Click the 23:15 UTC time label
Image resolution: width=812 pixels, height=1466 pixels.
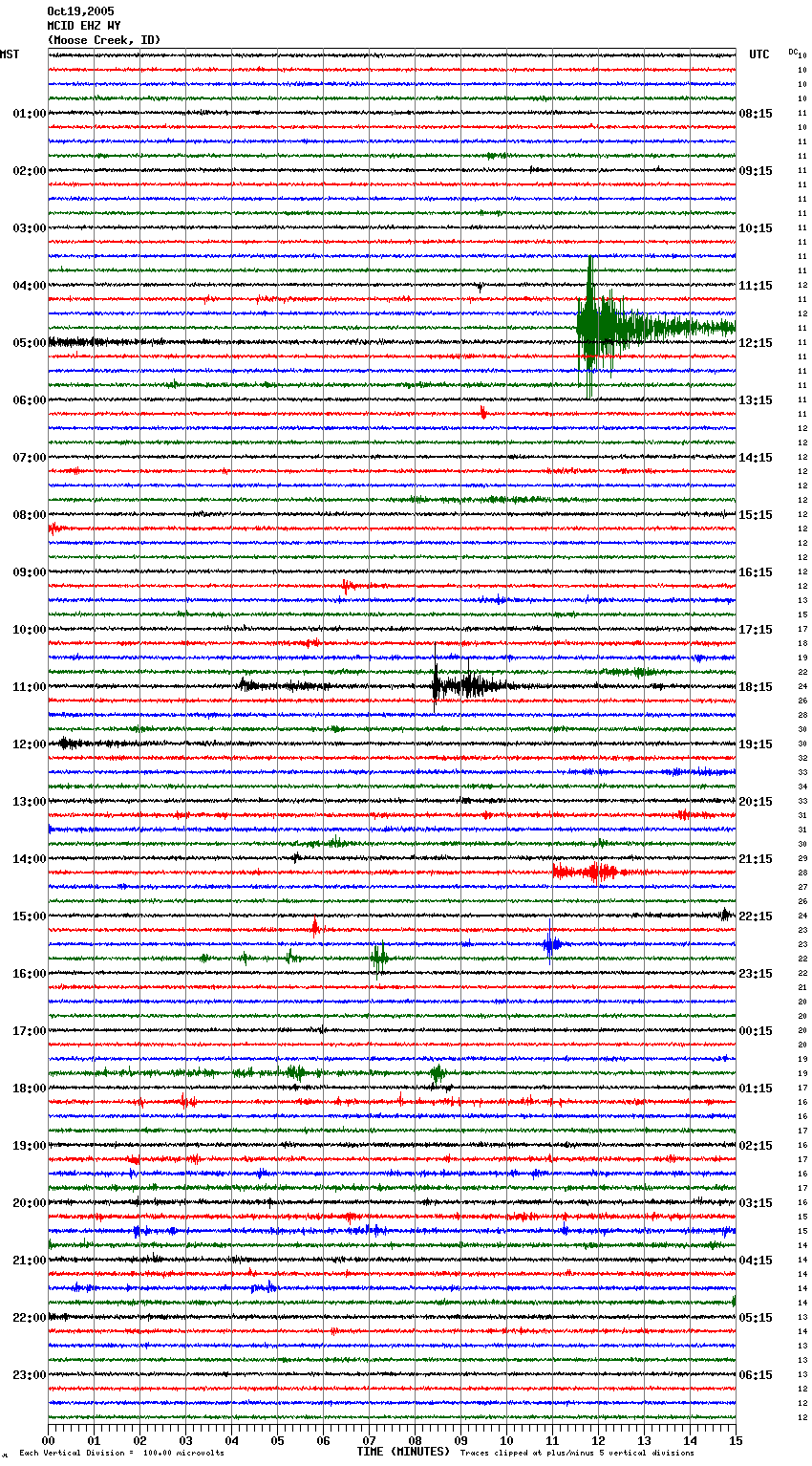click(756, 974)
